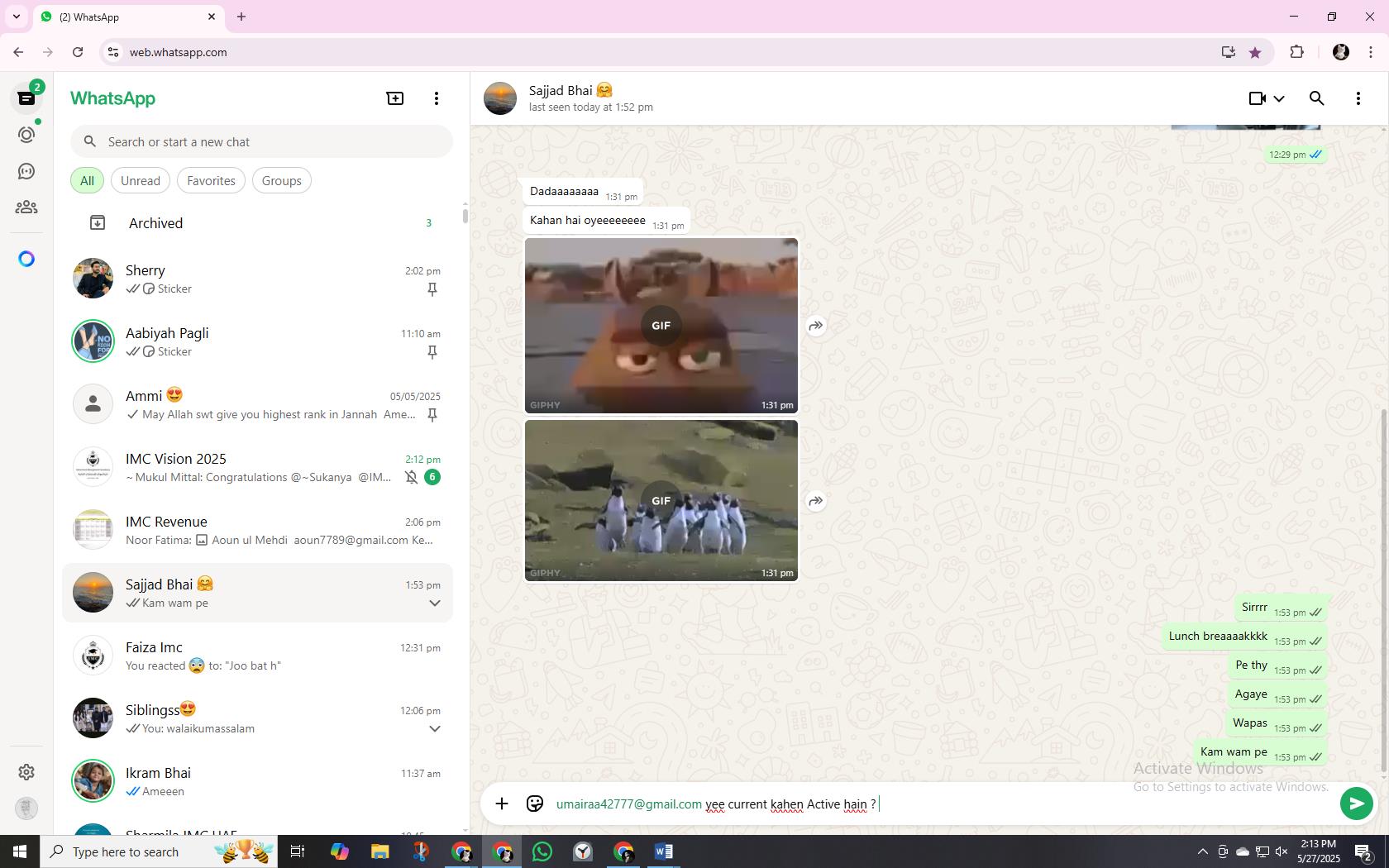Click the chat list scrollbar
Viewport: 1389px width, 868px height.
click(465, 216)
